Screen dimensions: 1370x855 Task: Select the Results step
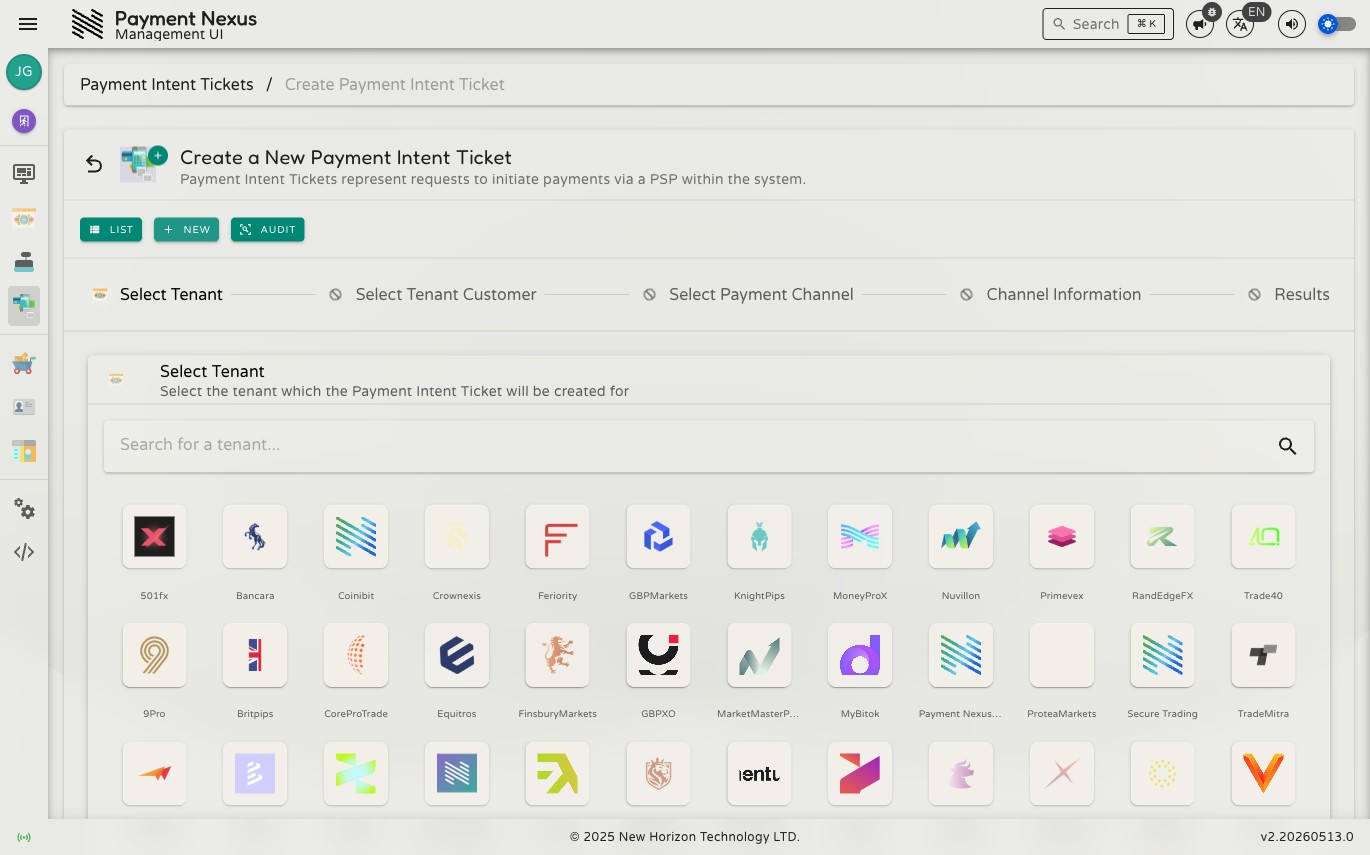[1288, 294]
